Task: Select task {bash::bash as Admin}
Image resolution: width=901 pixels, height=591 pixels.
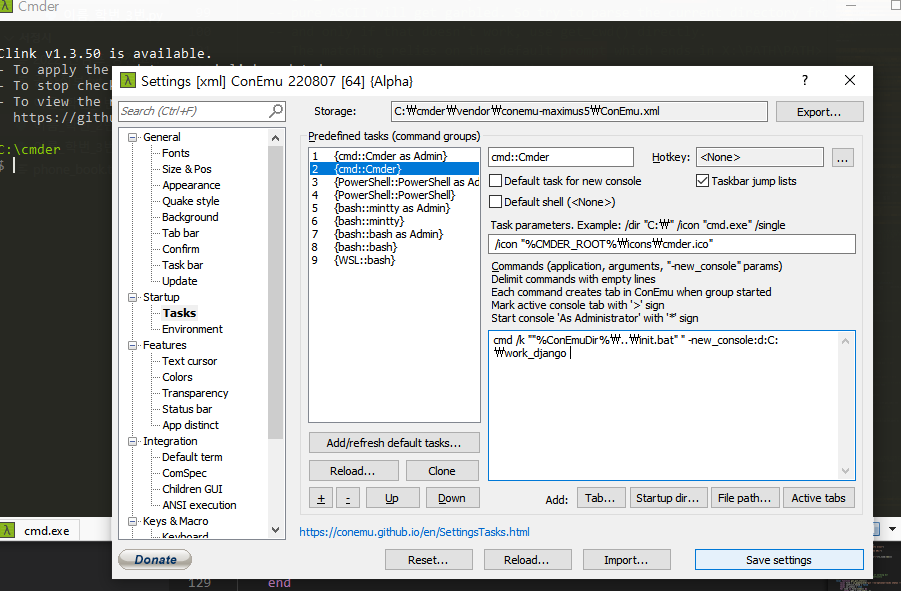Action: [x=394, y=234]
